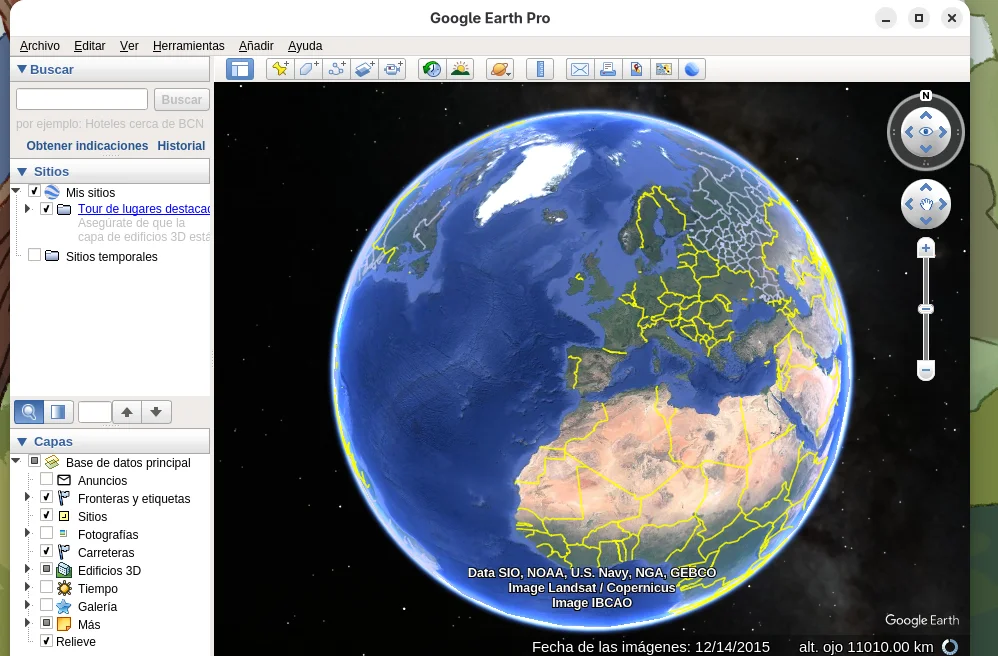The image size is (998, 656).
Task: Move selected item down with arrow button
Action: (156, 412)
